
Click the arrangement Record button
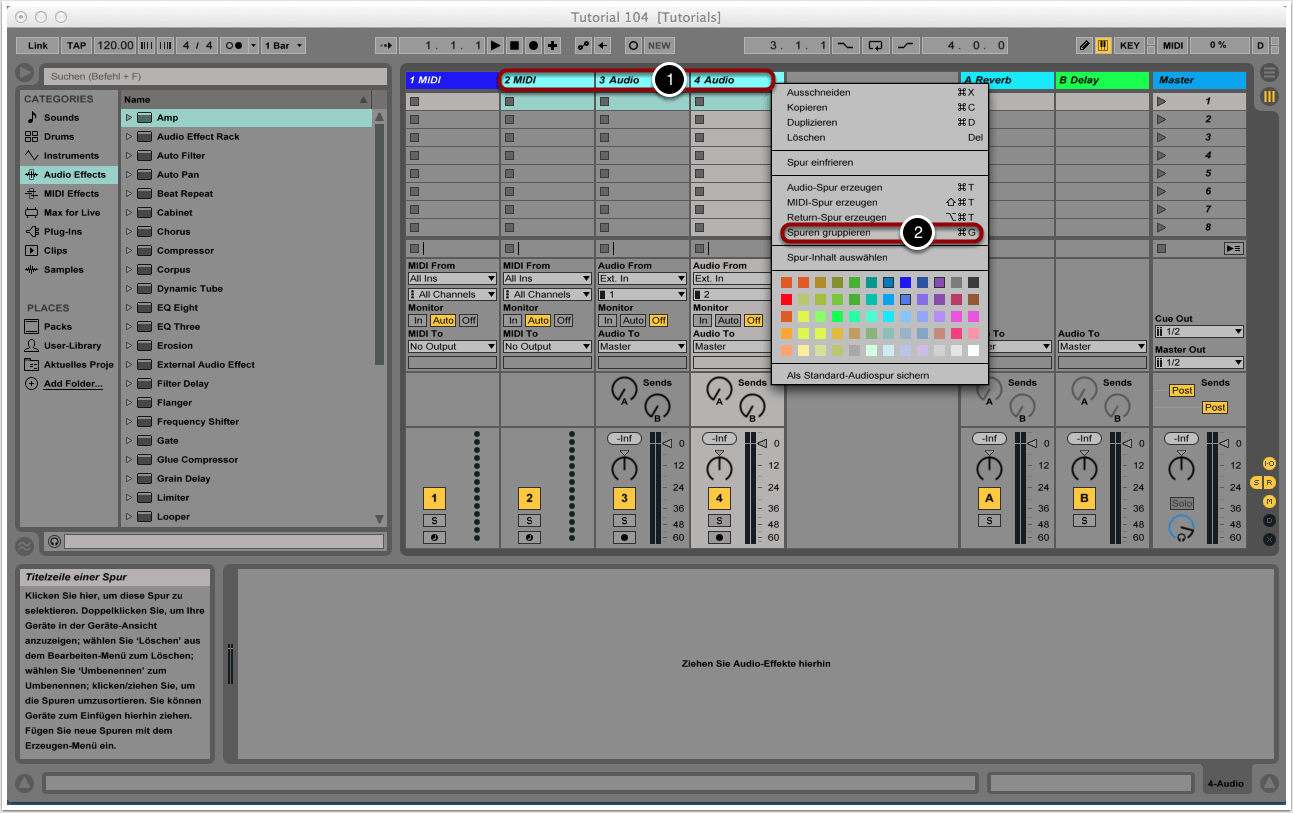pos(534,46)
